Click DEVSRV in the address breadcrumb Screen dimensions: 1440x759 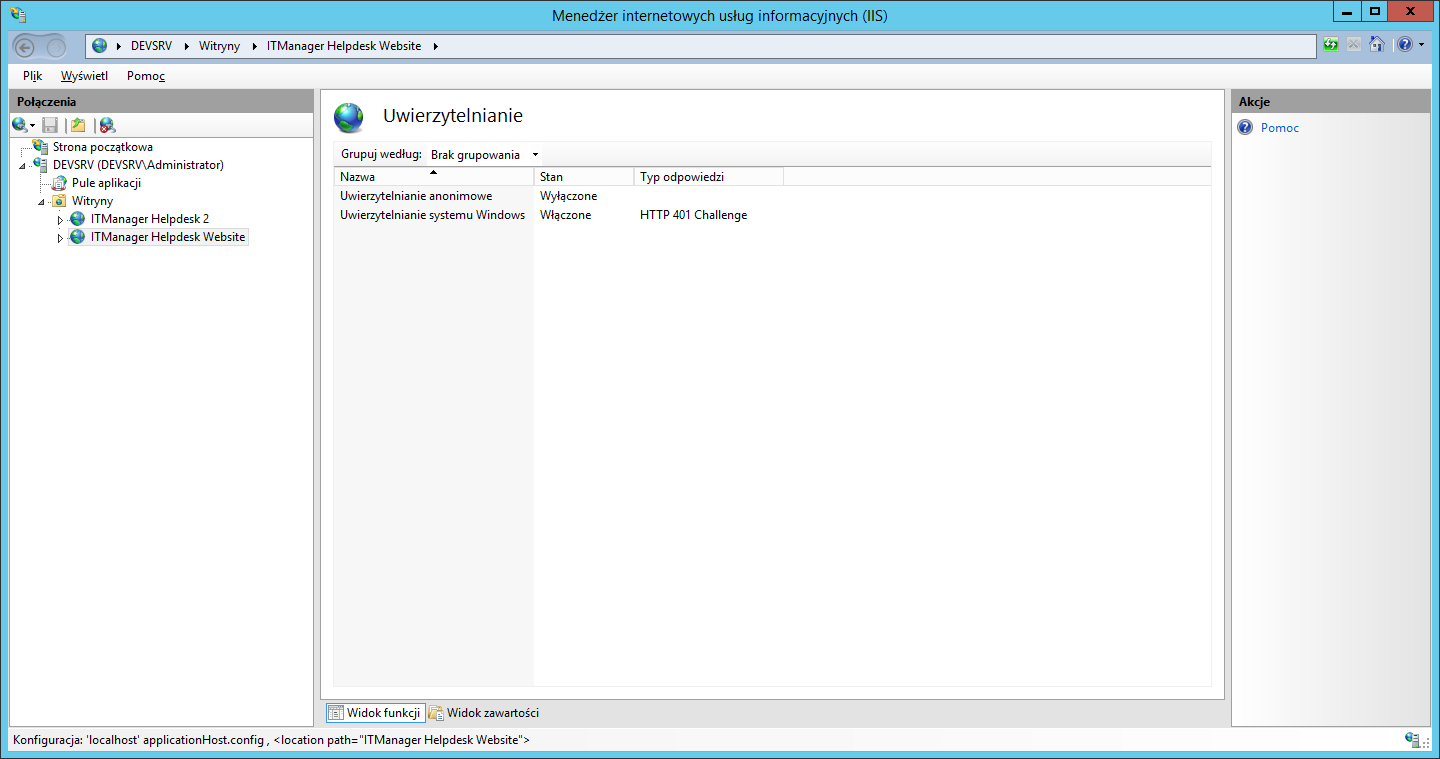(x=152, y=46)
